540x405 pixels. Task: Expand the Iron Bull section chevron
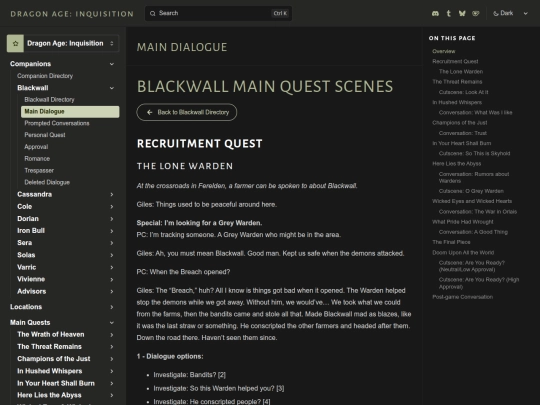(112, 231)
